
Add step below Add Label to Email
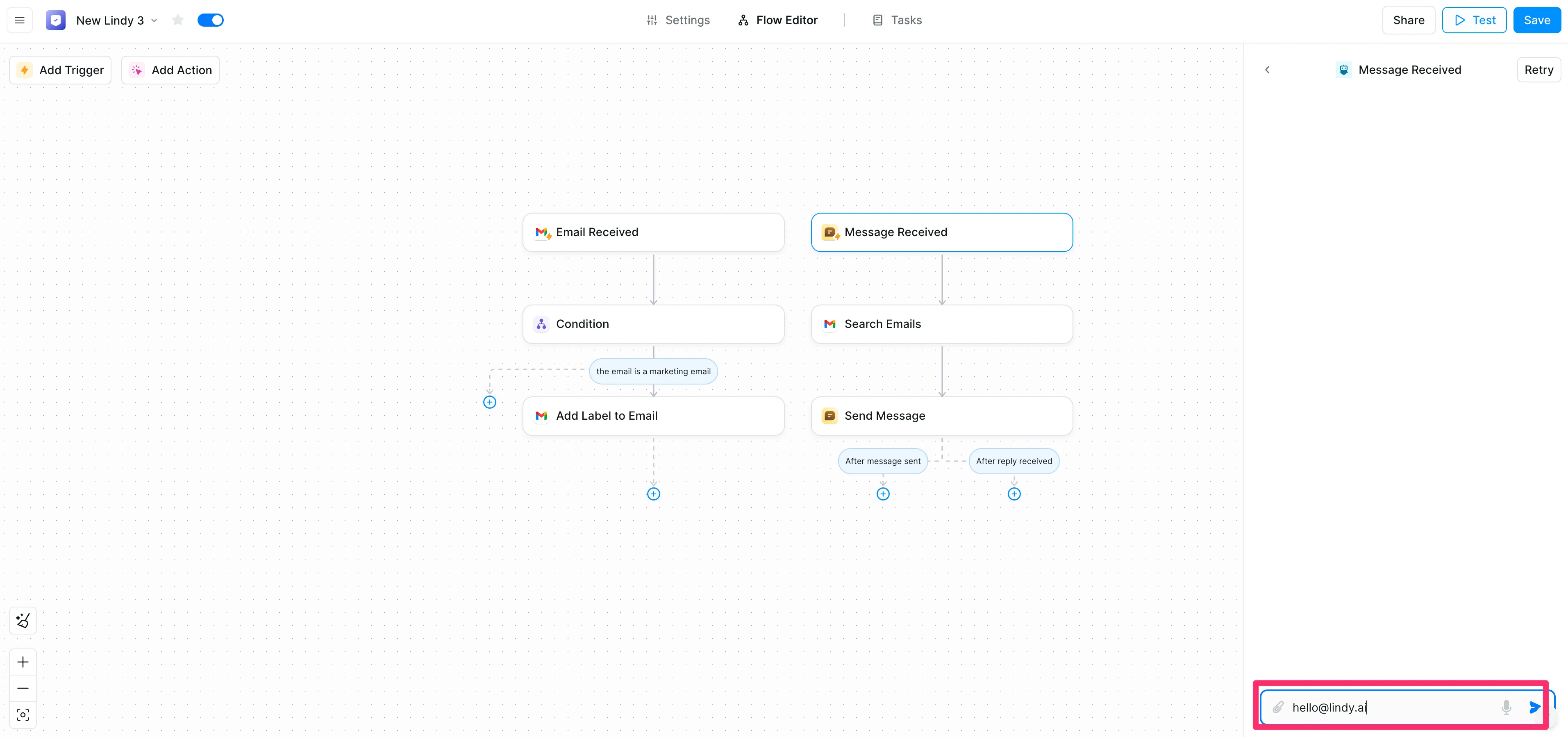(x=653, y=494)
